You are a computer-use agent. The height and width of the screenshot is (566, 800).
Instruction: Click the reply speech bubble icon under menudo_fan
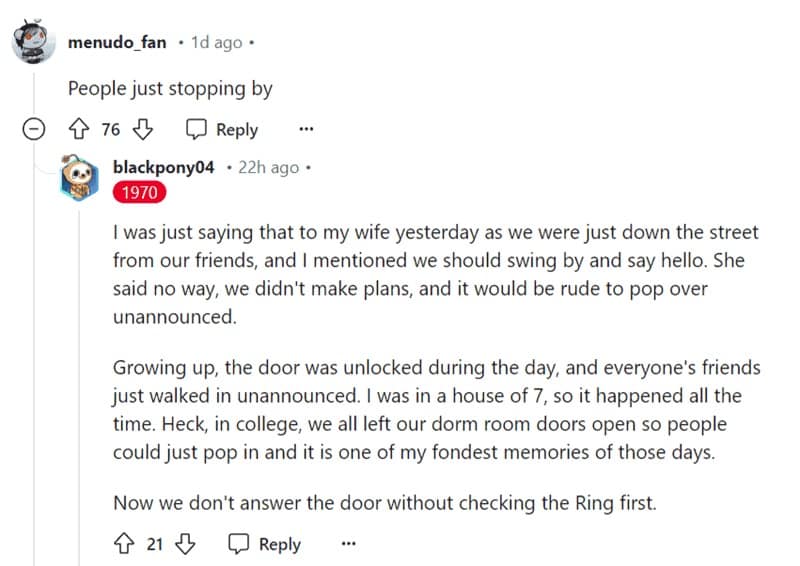(197, 129)
